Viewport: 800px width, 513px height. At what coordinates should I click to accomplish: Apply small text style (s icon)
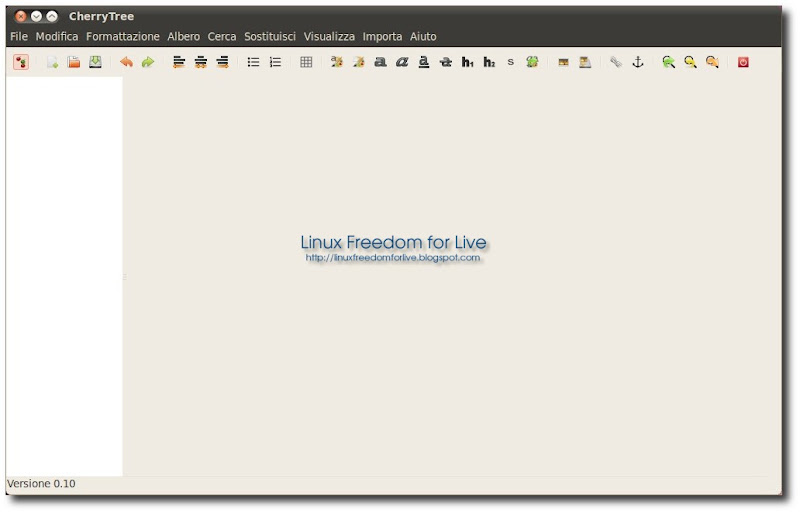click(511, 62)
